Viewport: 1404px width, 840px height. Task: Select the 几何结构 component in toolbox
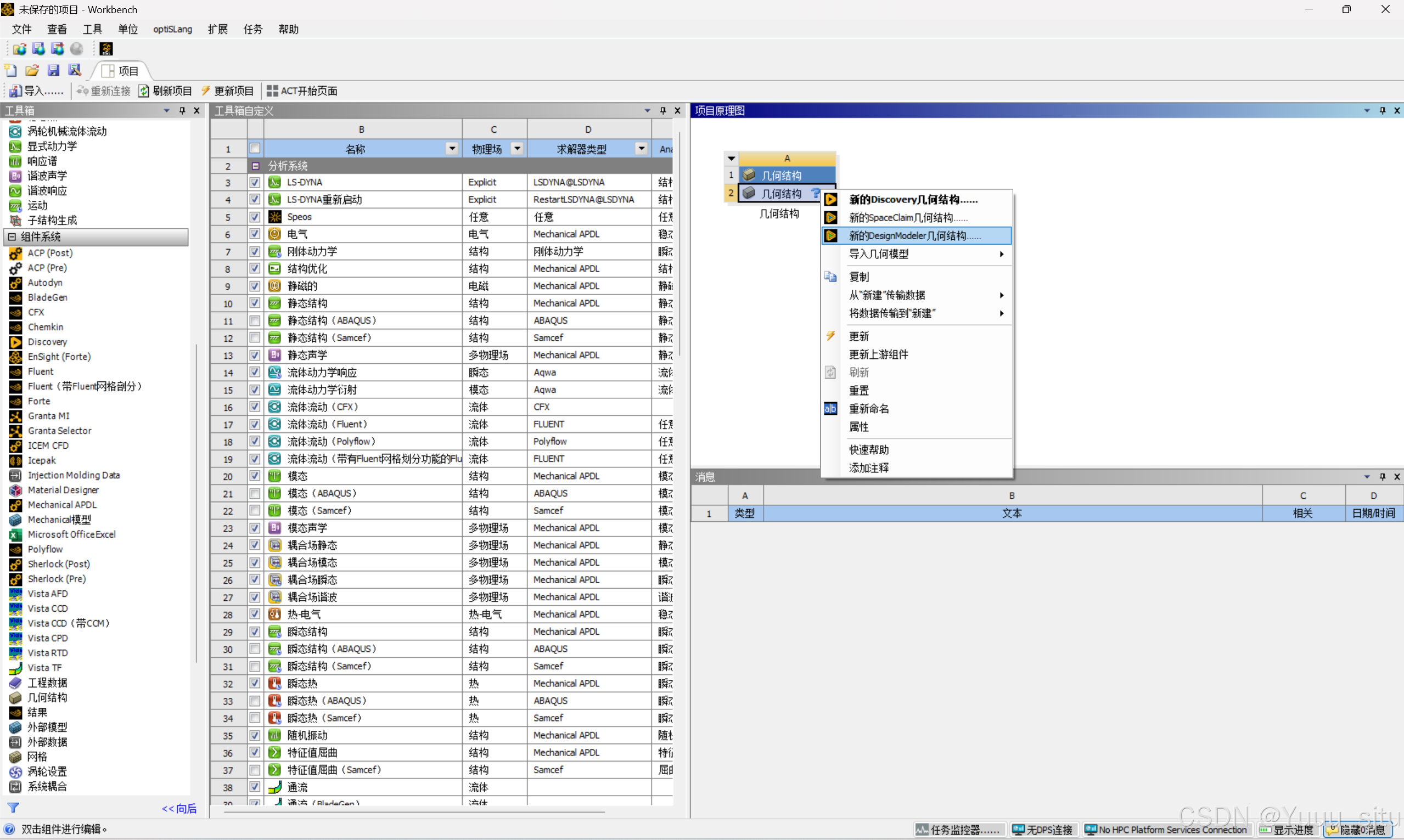[x=48, y=697]
